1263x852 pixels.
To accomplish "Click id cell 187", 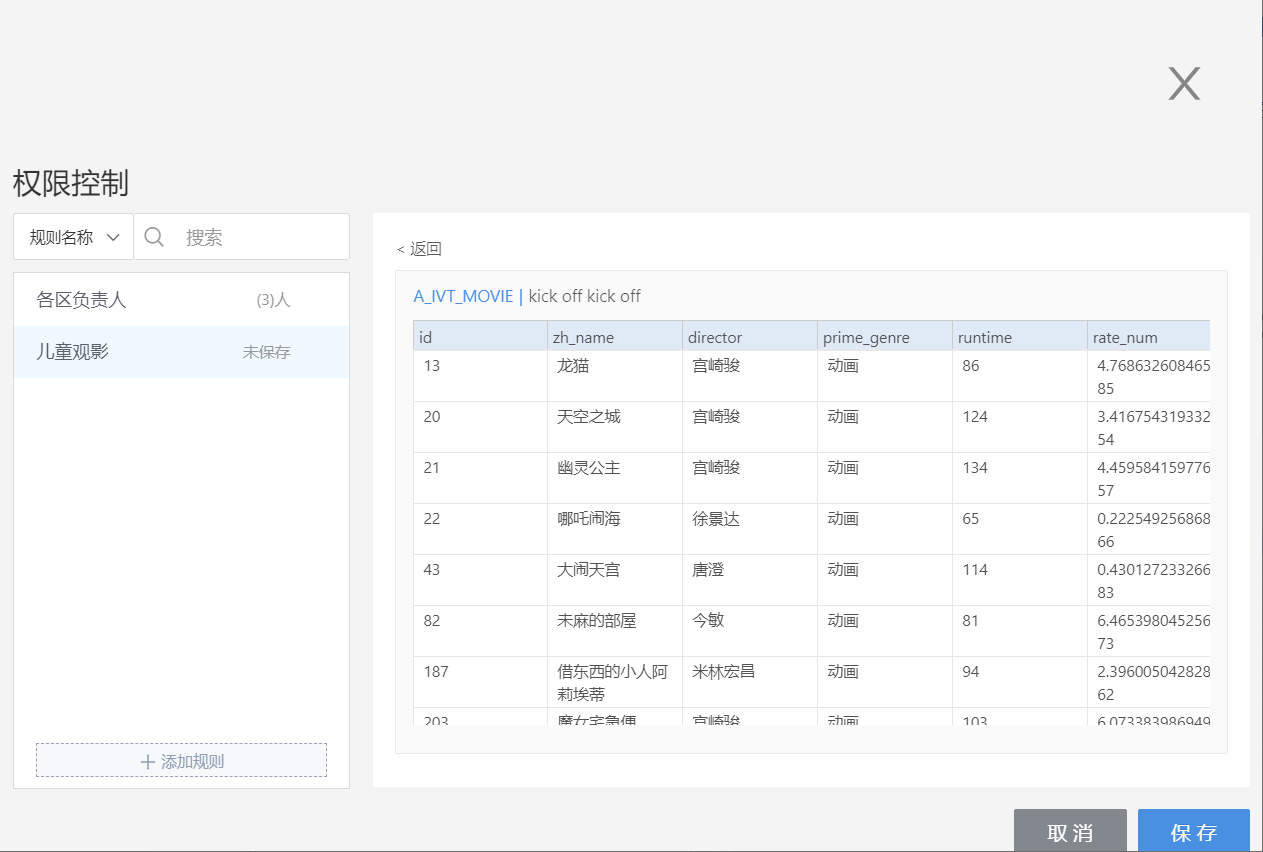I will (x=480, y=683).
